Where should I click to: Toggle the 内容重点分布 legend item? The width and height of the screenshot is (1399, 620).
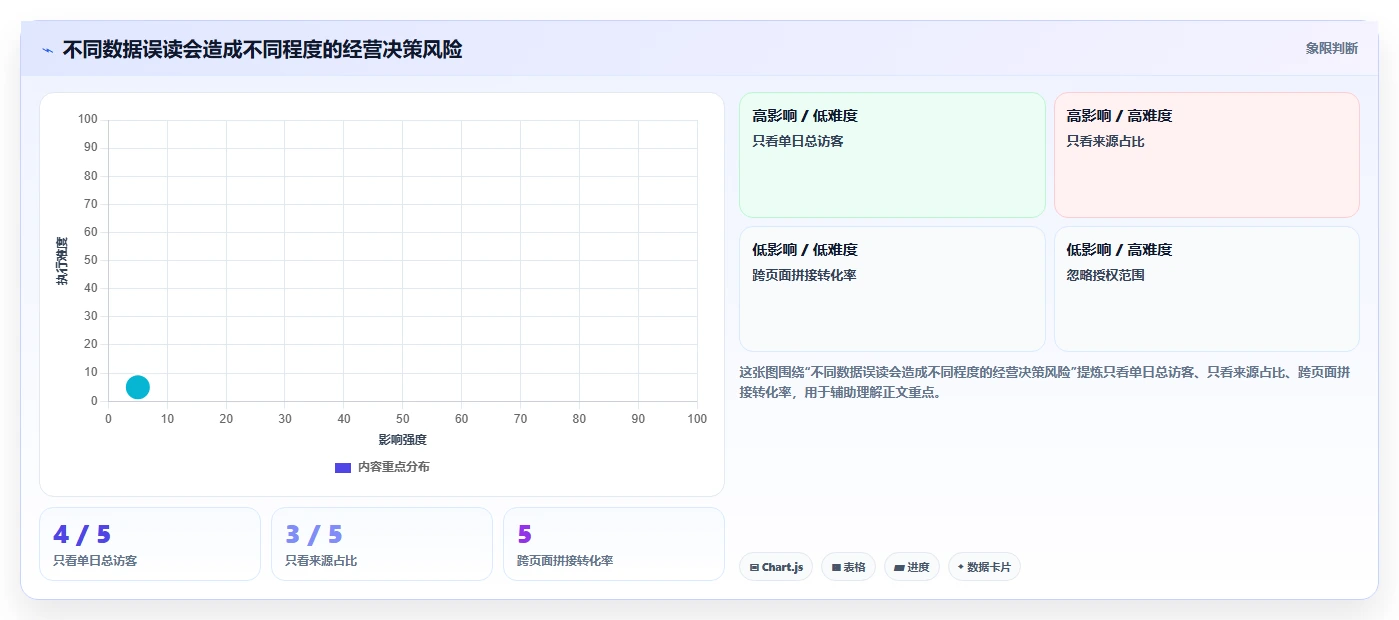382,467
